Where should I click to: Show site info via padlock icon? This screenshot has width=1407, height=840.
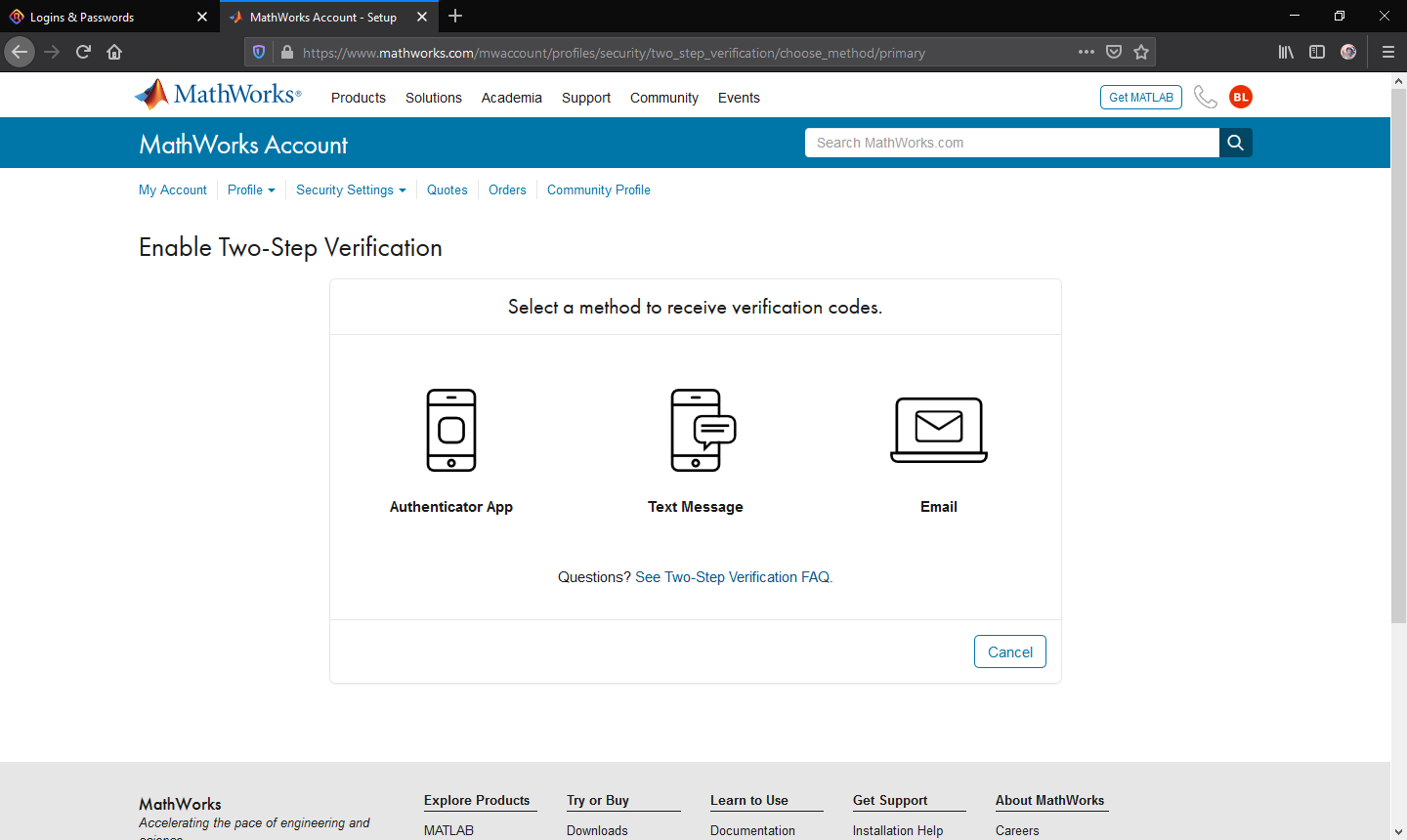pos(287,52)
